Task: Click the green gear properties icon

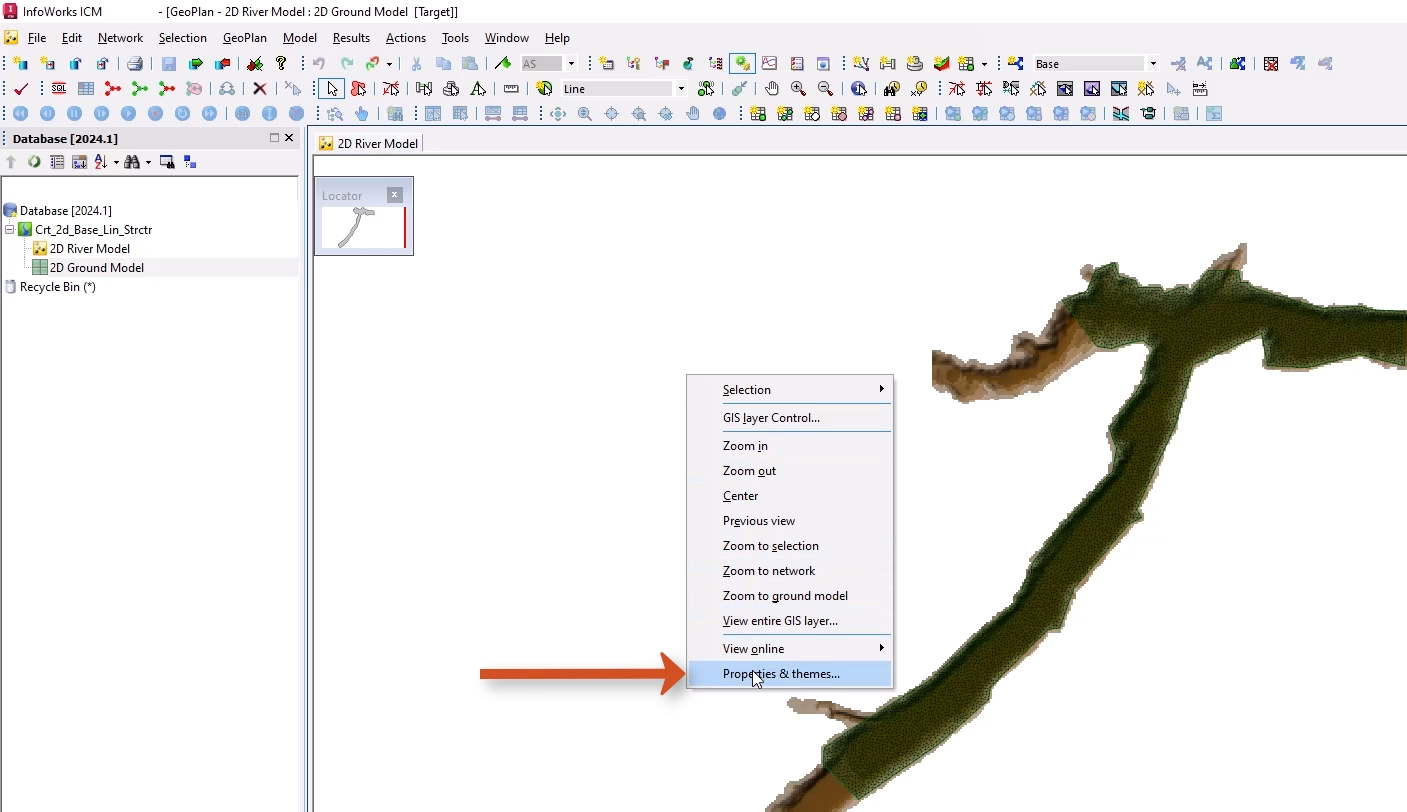Action: (742, 64)
